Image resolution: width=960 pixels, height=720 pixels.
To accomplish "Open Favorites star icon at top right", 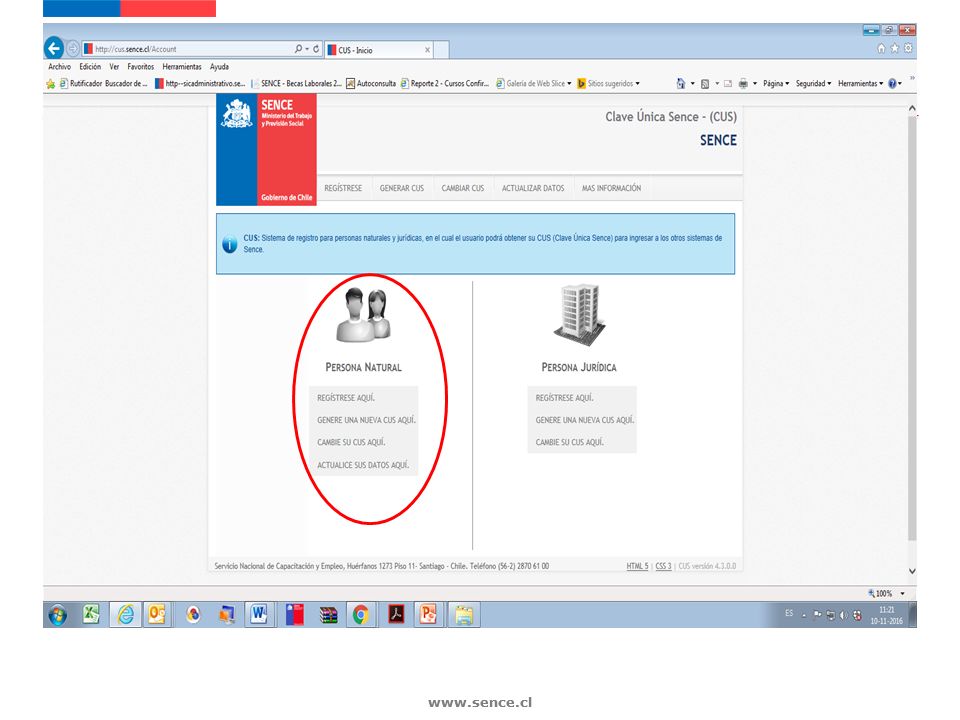I will (x=894, y=48).
